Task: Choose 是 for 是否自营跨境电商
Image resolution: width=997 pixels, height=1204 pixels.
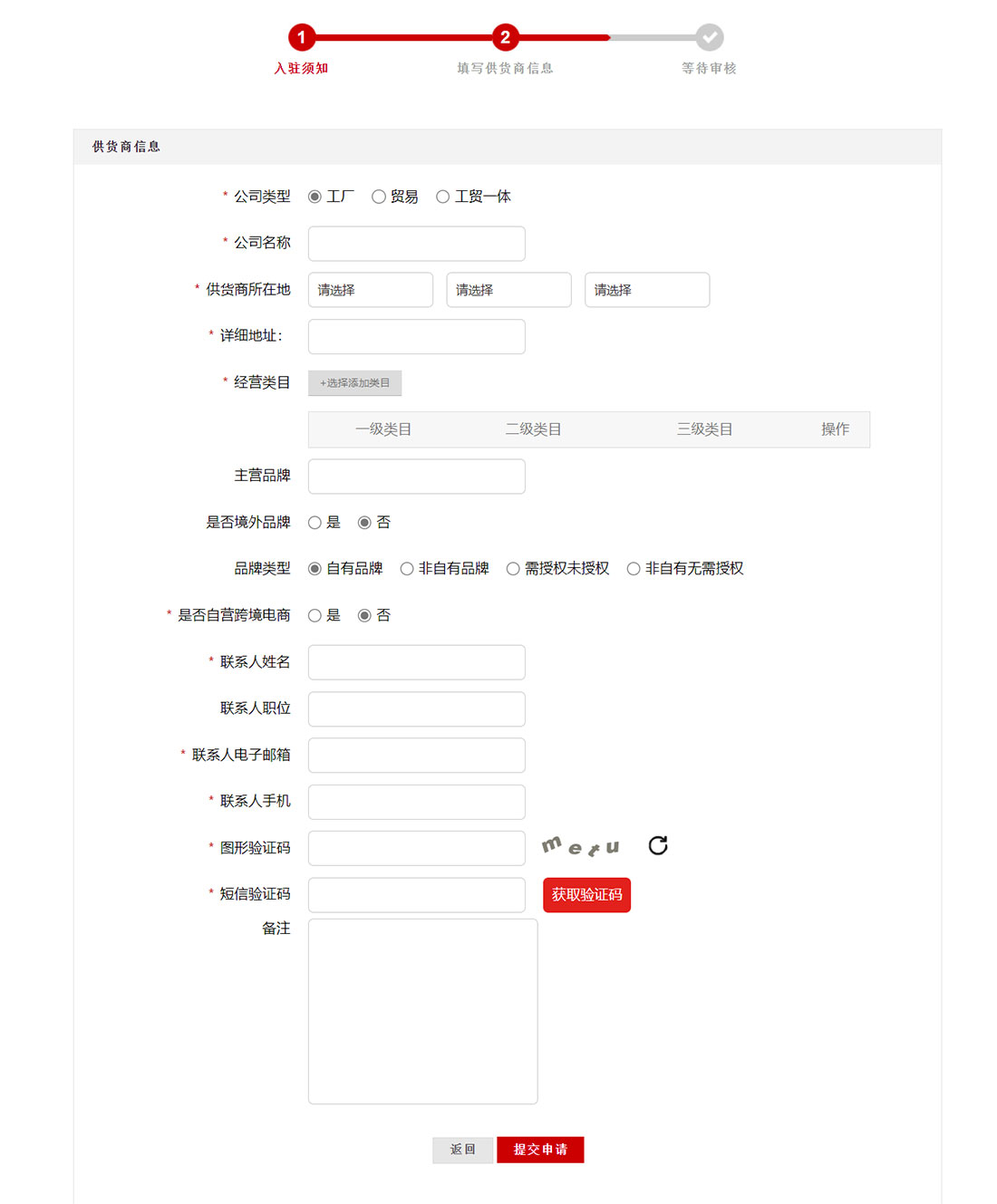Action: coord(315,616)
